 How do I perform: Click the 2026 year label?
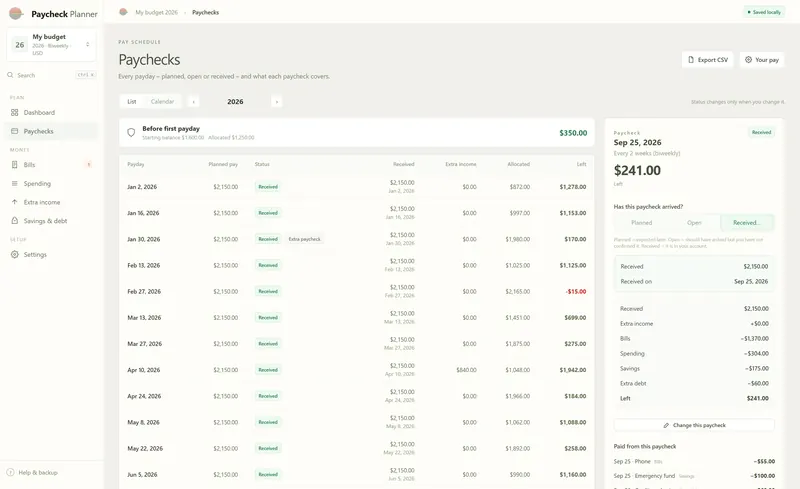[235, 102]
